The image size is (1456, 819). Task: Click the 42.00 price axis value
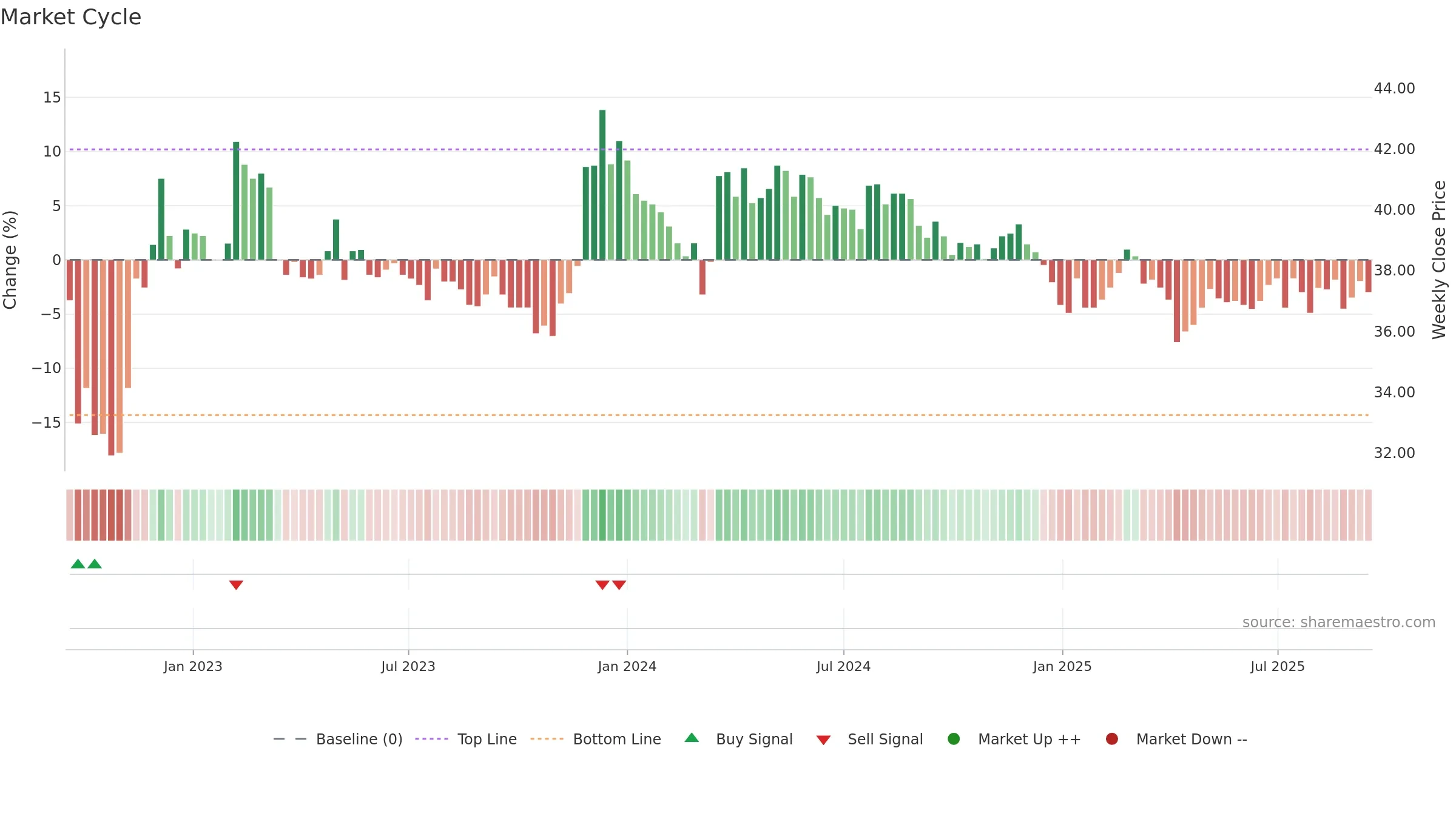coord(1394,149)
